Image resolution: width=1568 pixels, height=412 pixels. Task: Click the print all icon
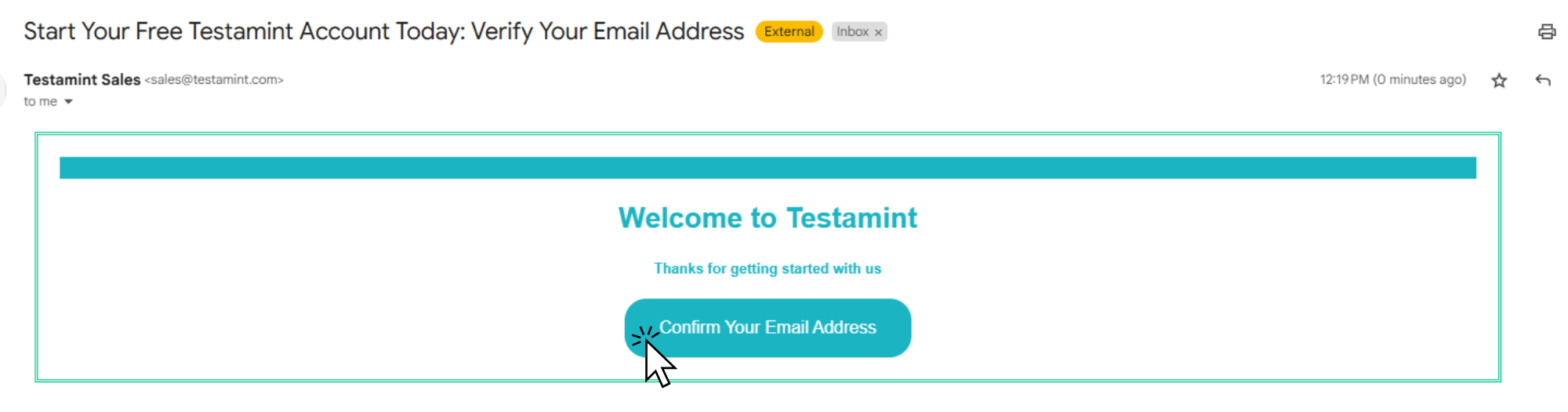(1546, 32)
